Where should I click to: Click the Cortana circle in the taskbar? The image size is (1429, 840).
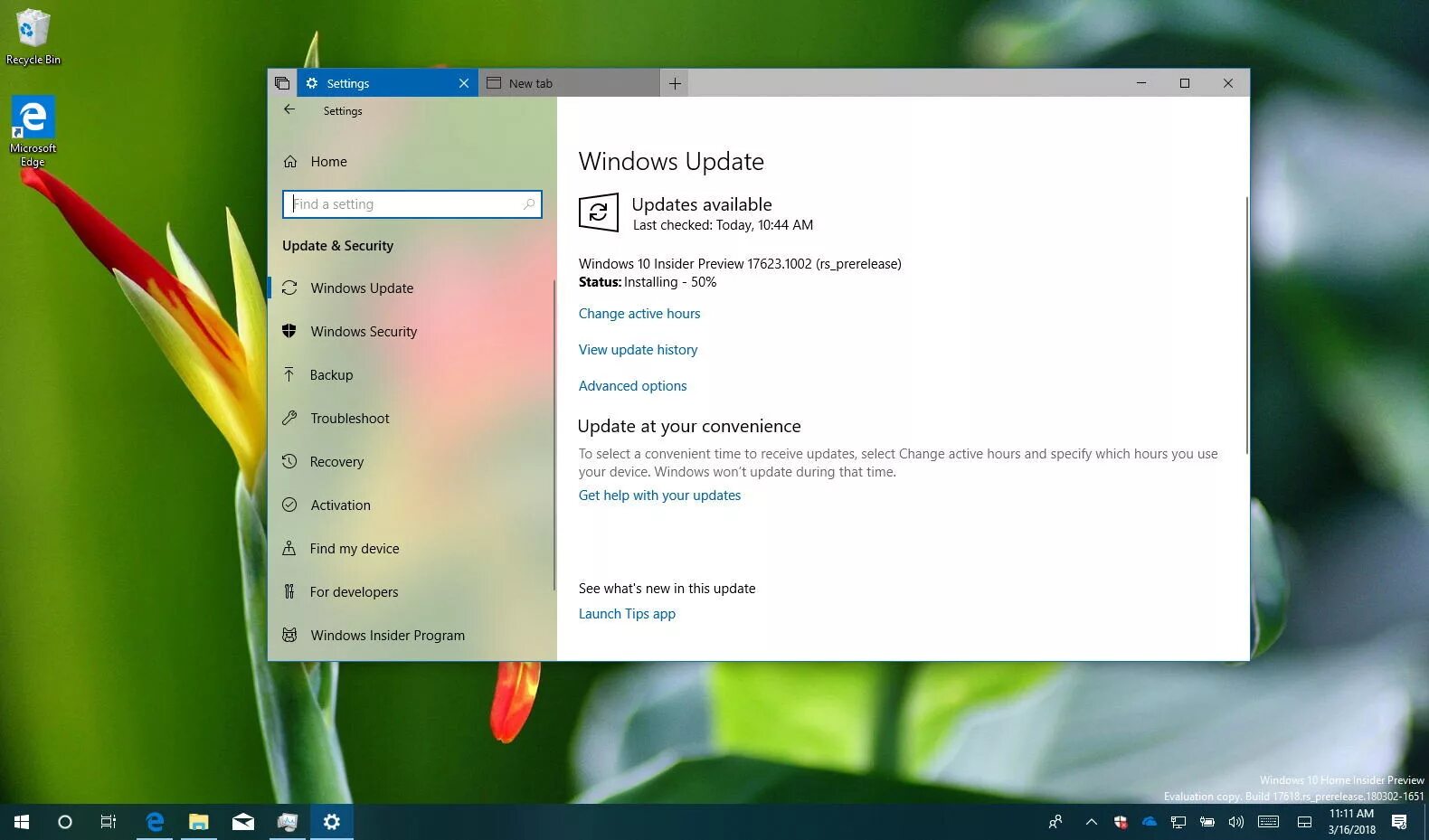(x=65, y=822)
